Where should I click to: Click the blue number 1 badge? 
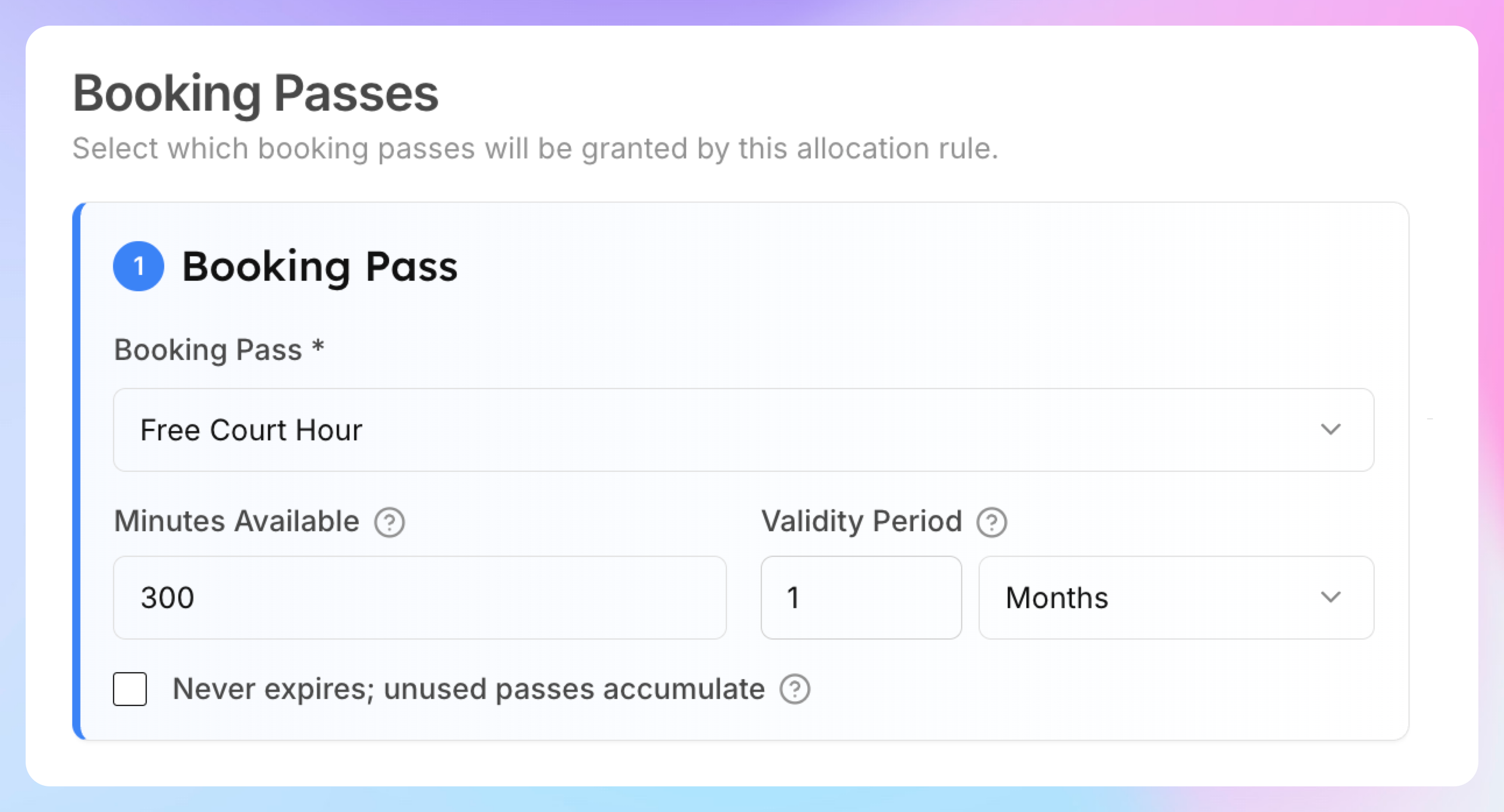pos(139,266)
